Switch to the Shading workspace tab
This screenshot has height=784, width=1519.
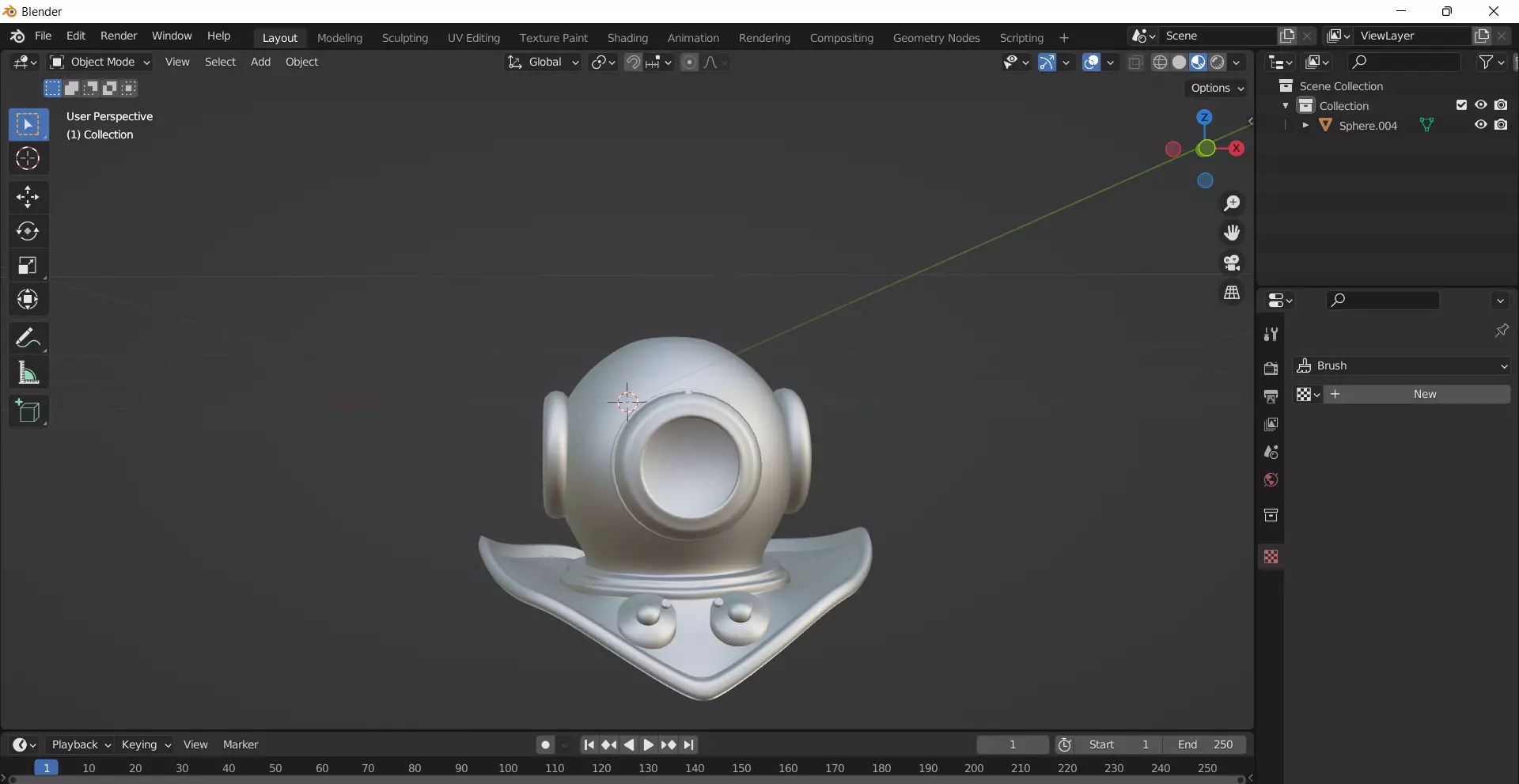click(x=627, y=38)
